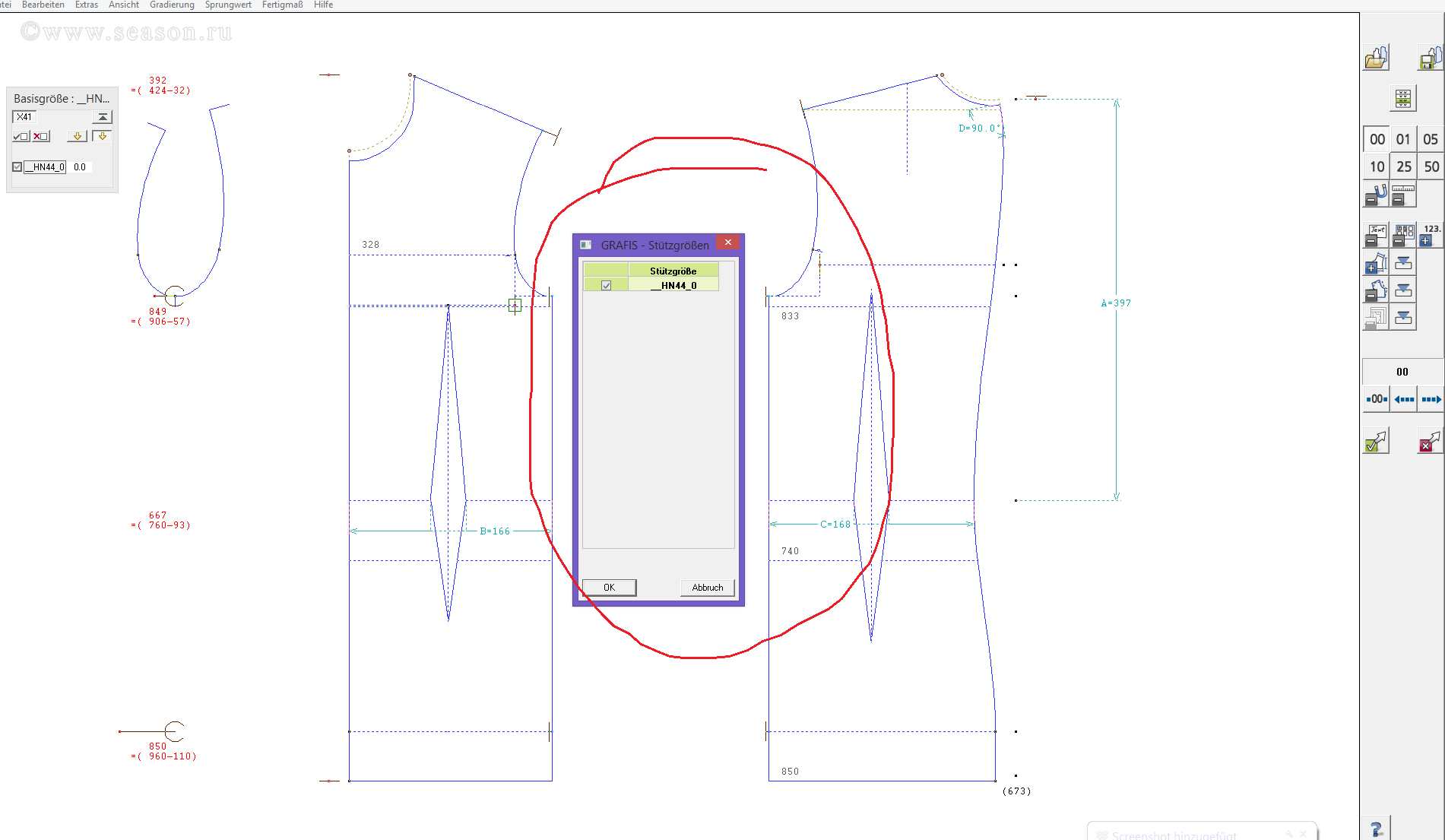Click the grid symbols minus icon
This screenshot has width=1445, height=840.
click(x=1403, y=235)
